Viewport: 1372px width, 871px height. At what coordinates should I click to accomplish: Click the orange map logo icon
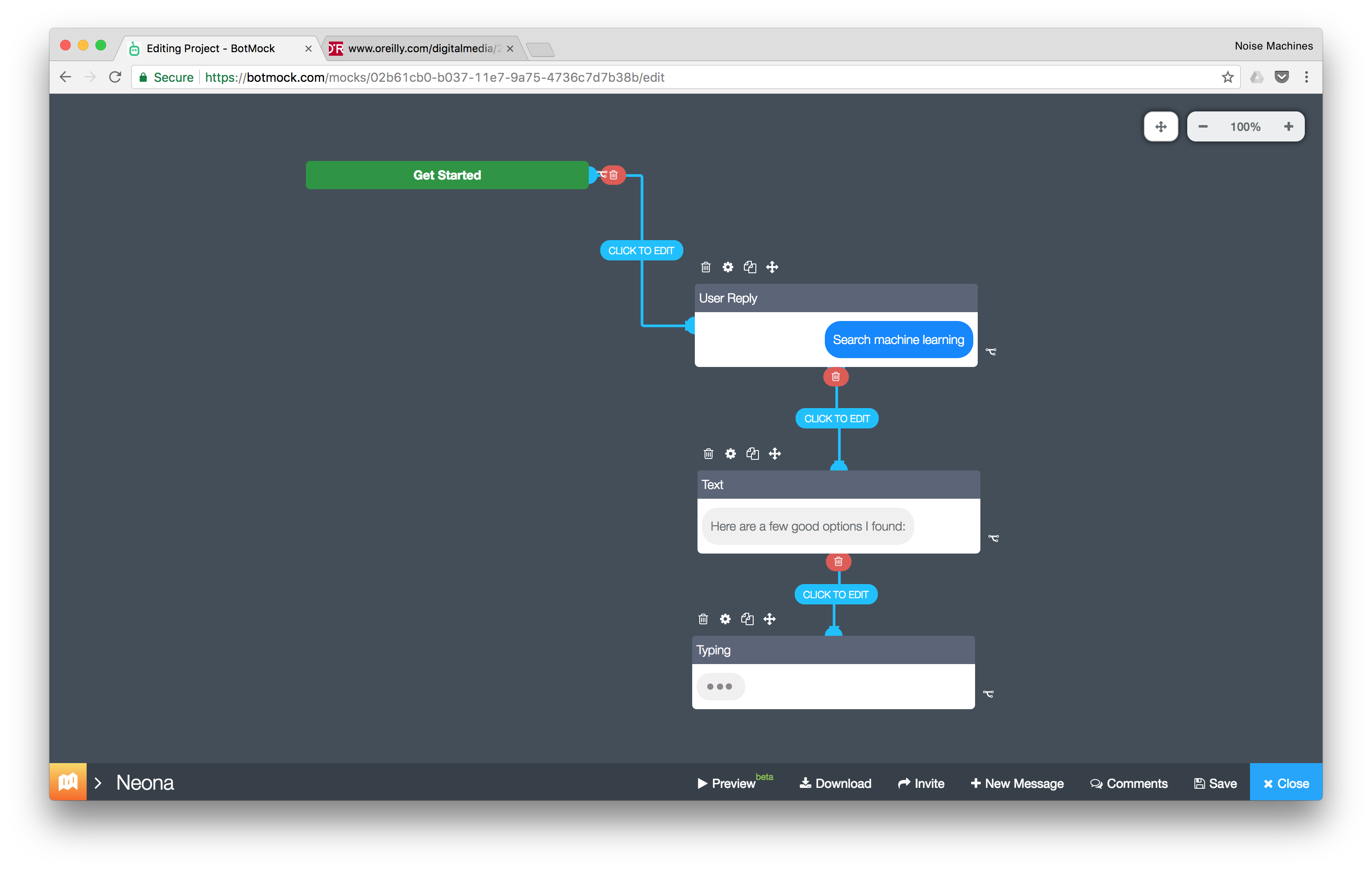tap(68, 782)
